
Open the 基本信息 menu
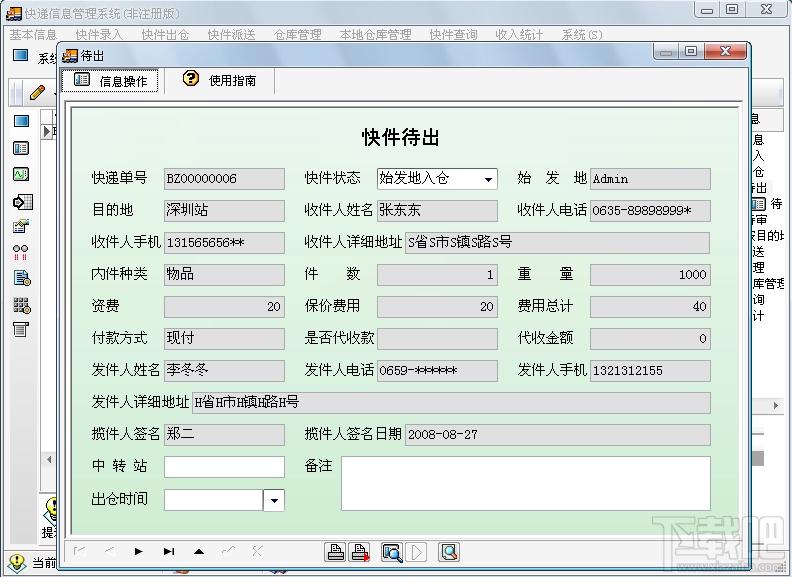coord(33,34)
